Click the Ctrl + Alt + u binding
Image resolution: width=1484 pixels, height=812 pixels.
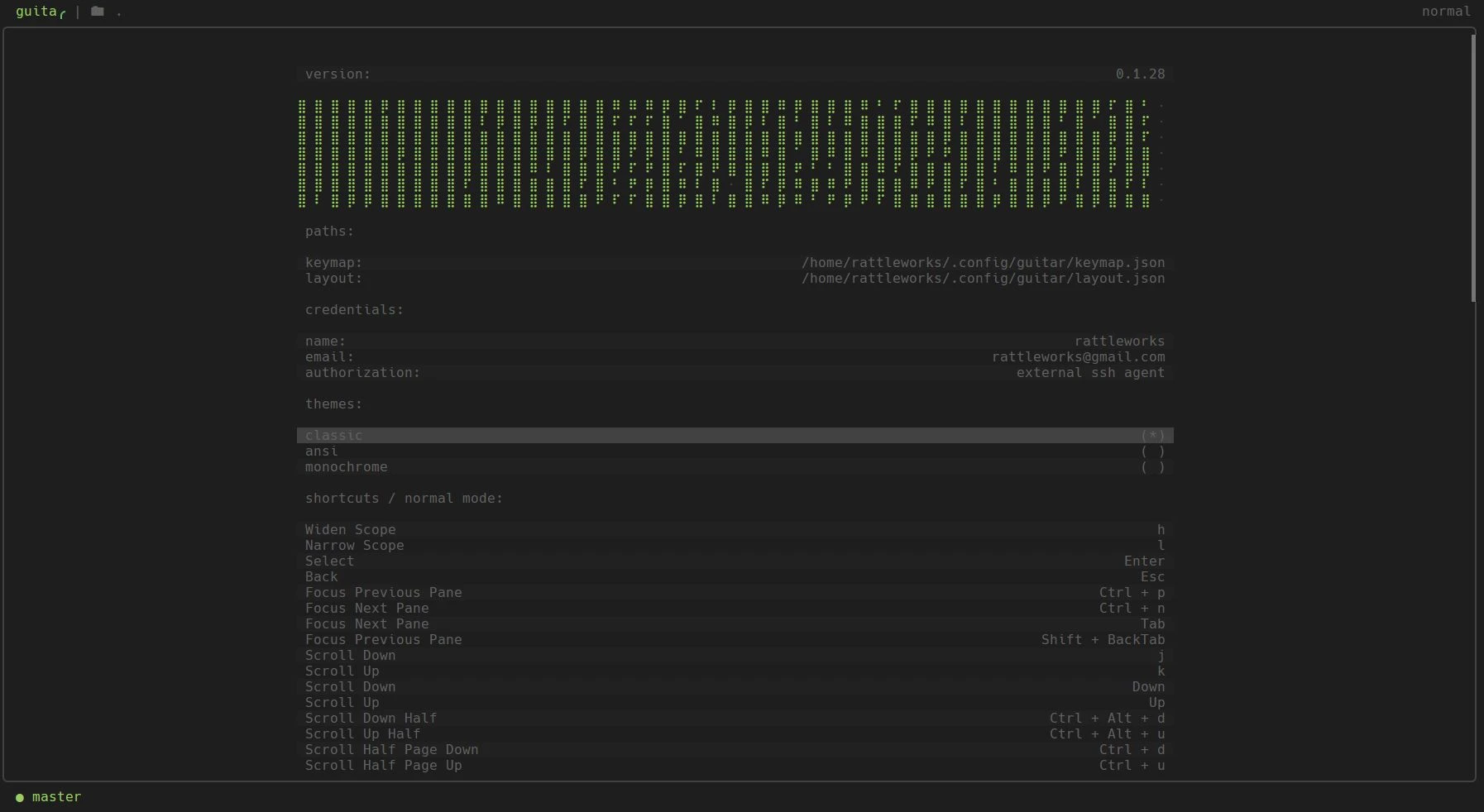pos(1107,734)
